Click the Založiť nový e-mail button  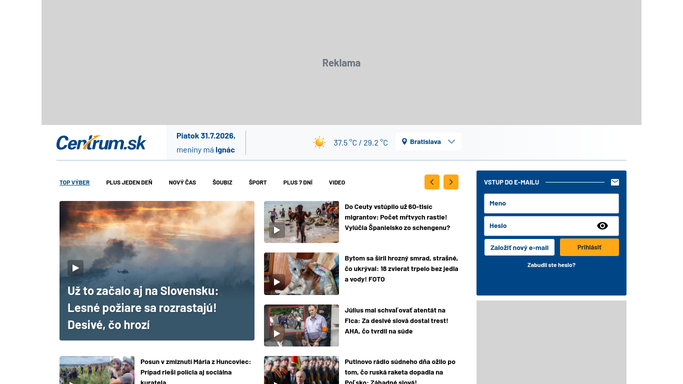point(519,247)
